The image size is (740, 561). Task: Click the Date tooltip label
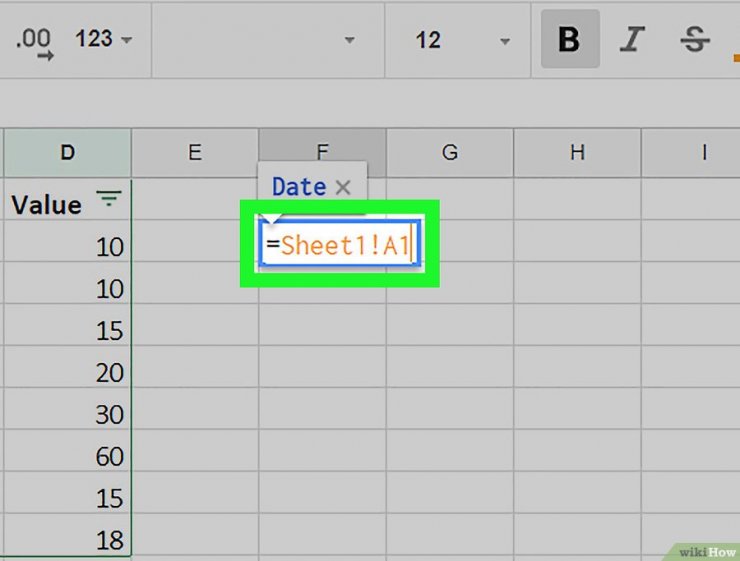[299, 187]
